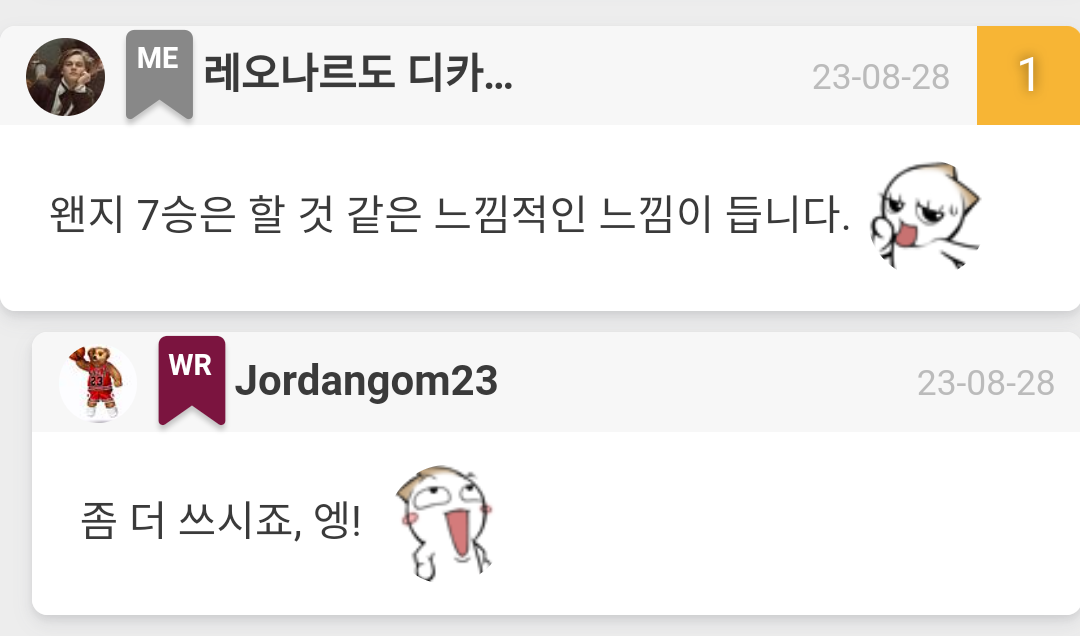Click the gray ME bookmark badge
This screenshot has width=1080, height=636.
click(x=159, y=74)
